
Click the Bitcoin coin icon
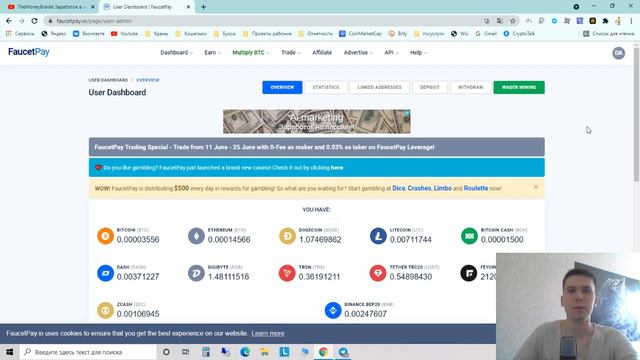[x=105, y=236]
